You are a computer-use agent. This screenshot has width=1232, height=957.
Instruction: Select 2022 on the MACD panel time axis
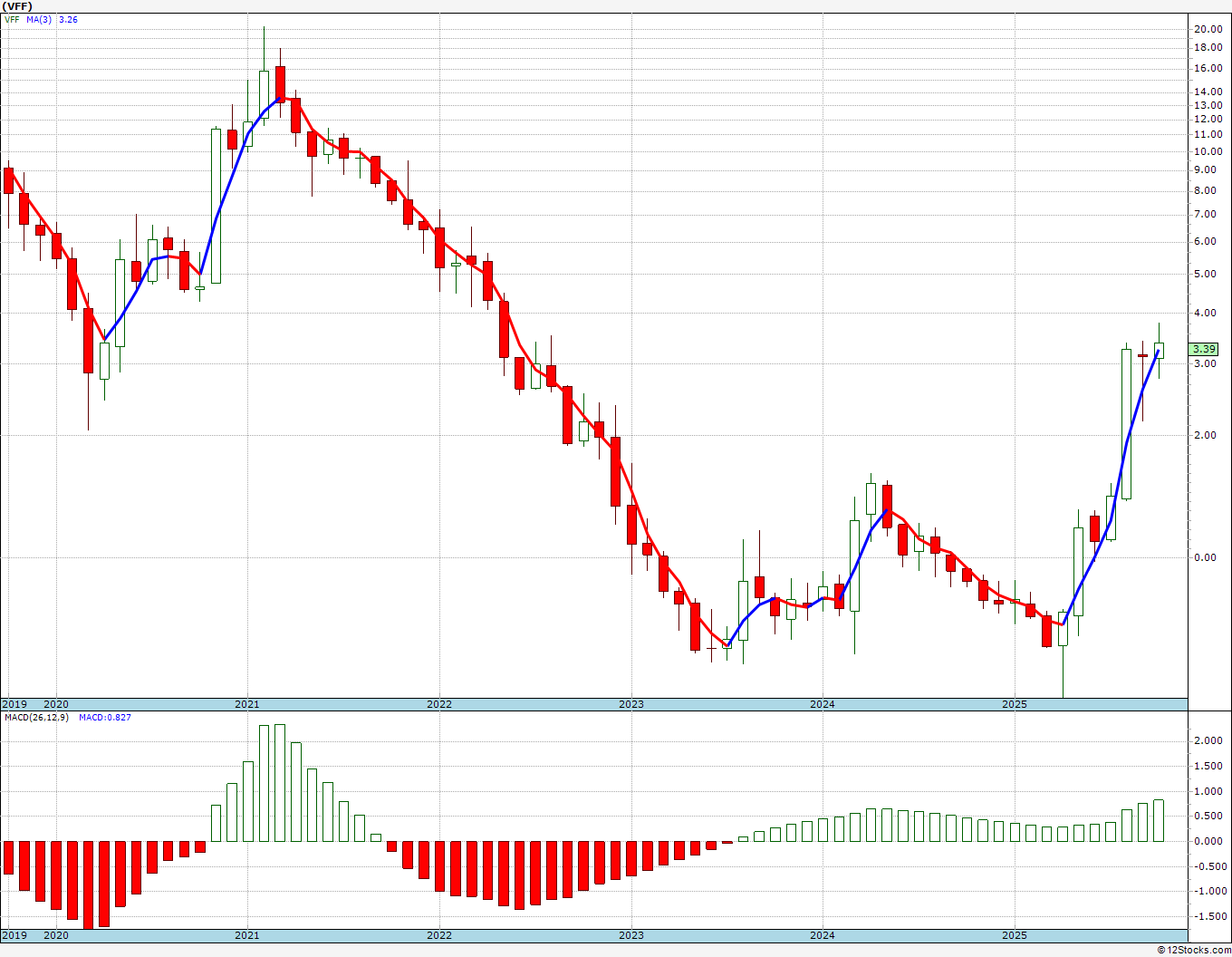(x=439, y=935)
